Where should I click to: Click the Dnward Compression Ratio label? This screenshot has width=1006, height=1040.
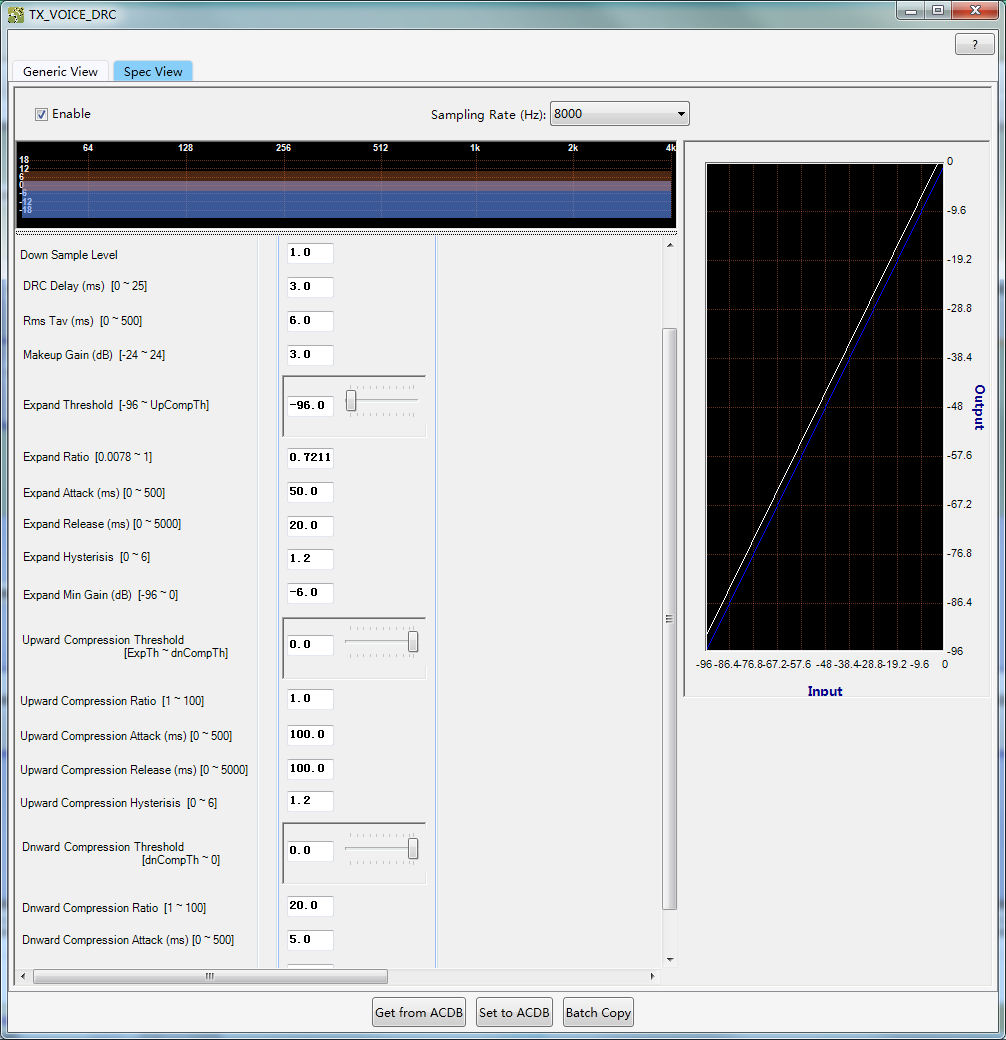(114, 908)
